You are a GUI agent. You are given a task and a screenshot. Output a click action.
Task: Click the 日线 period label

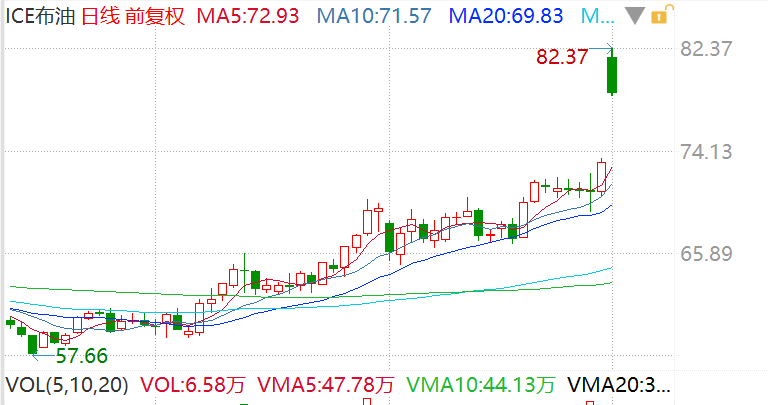coord(100,16)
